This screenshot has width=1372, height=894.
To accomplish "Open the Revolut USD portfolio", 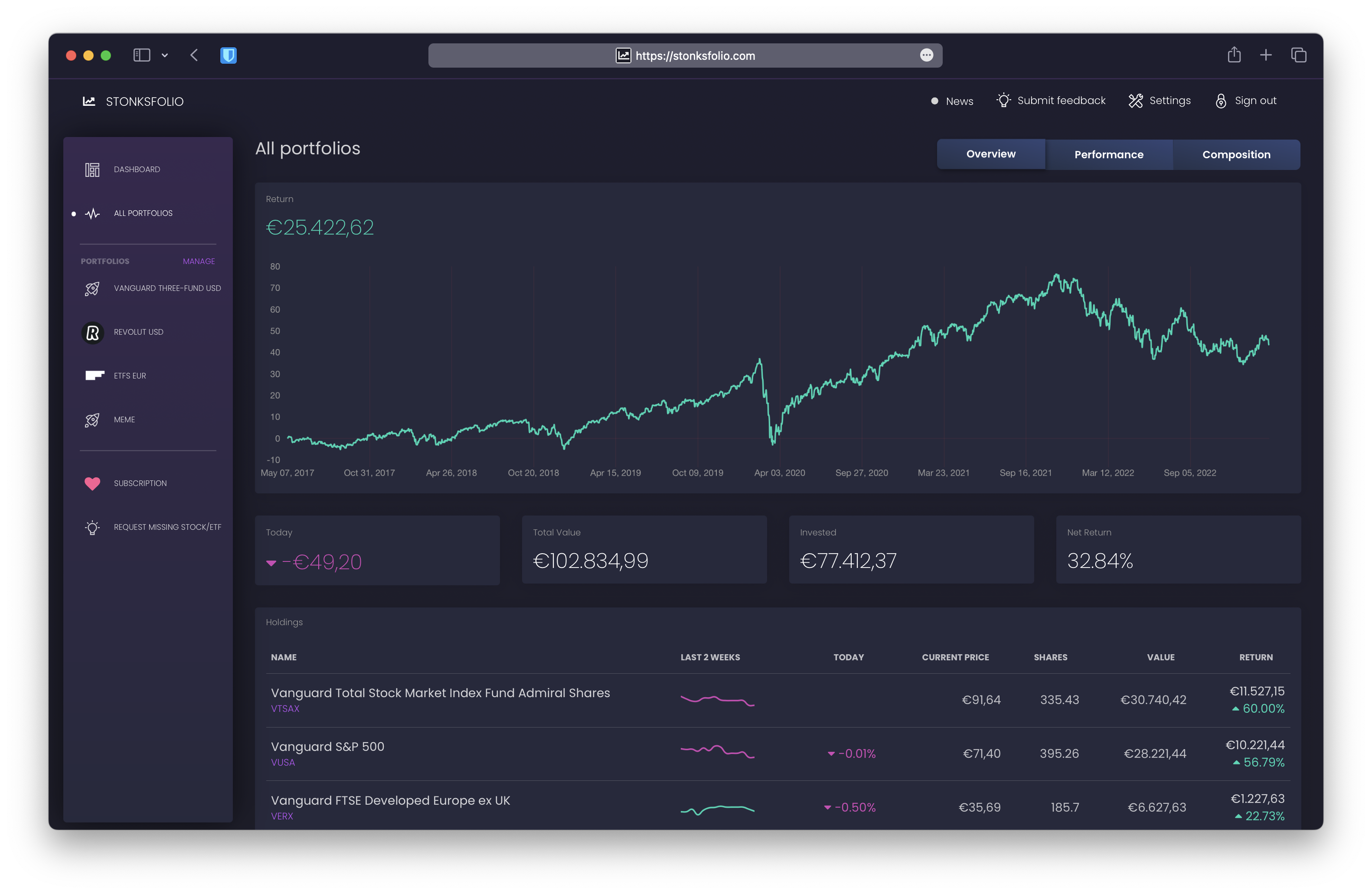I will point(138,332).
